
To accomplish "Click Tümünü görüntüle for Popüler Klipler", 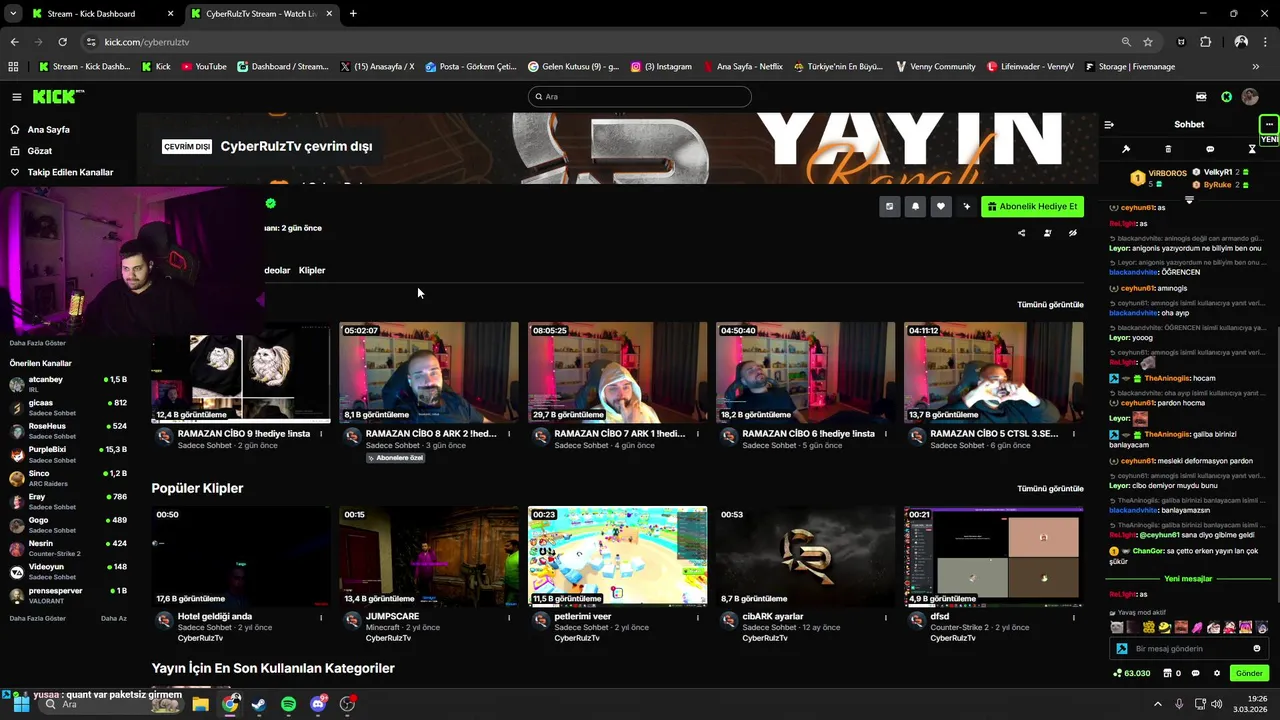I will pos(1050,489).
